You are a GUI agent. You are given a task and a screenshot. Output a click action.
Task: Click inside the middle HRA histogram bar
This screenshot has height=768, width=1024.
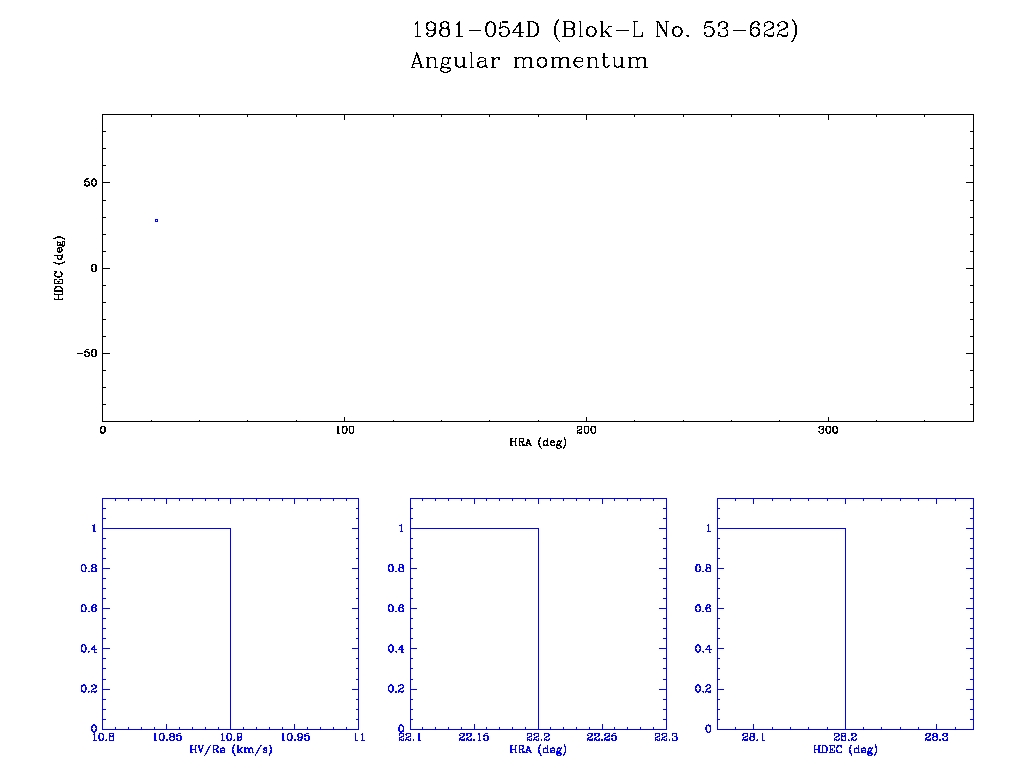474,628
